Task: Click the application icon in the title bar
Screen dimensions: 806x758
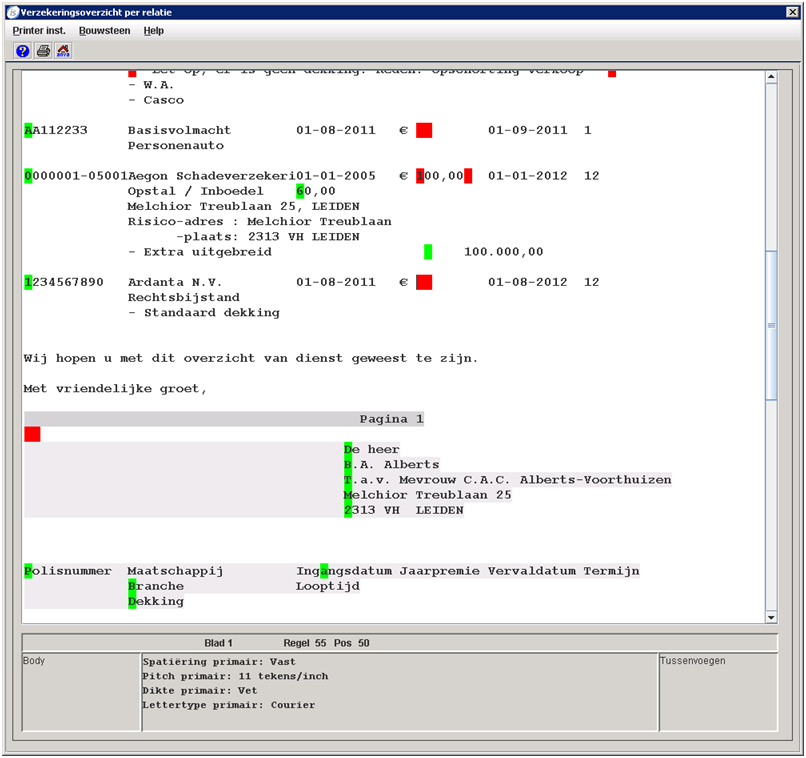Action: click(x=12, y=11)
